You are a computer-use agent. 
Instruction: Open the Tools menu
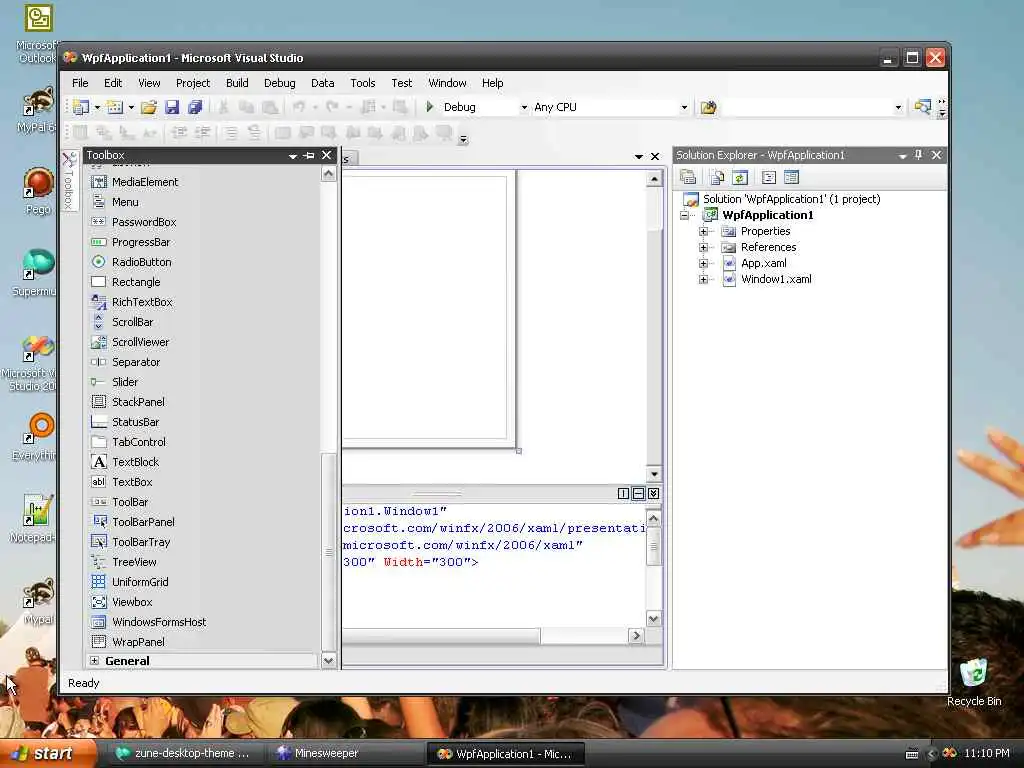tap(362, 83)
